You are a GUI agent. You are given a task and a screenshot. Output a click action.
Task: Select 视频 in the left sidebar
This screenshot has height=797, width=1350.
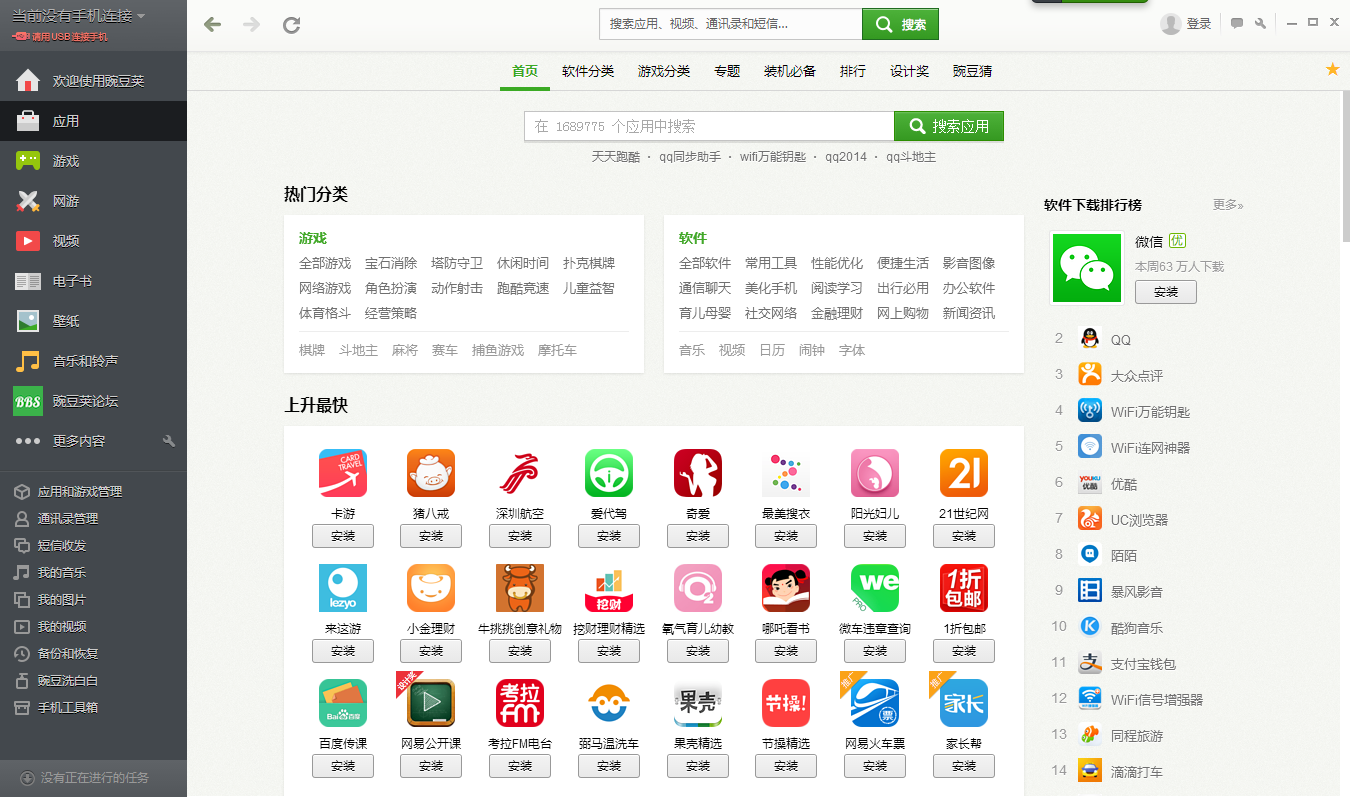(93, 241)
